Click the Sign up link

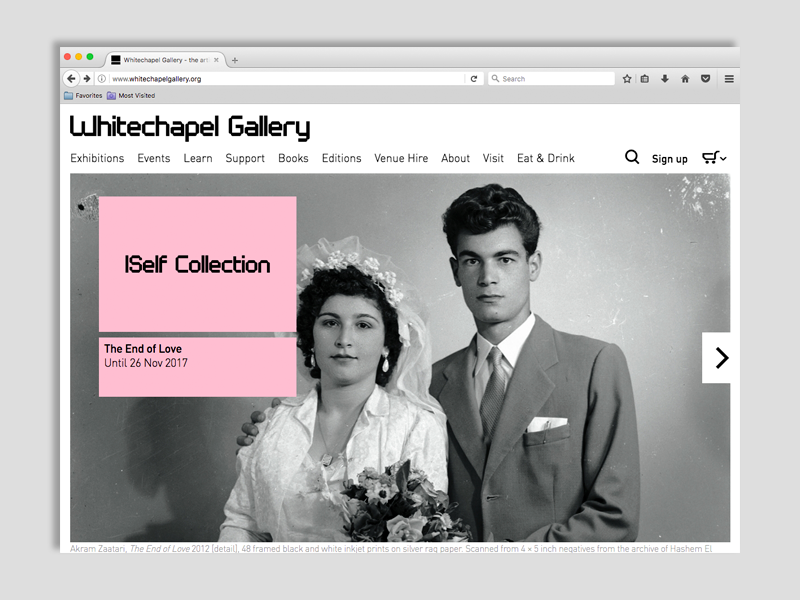(669, 159)
